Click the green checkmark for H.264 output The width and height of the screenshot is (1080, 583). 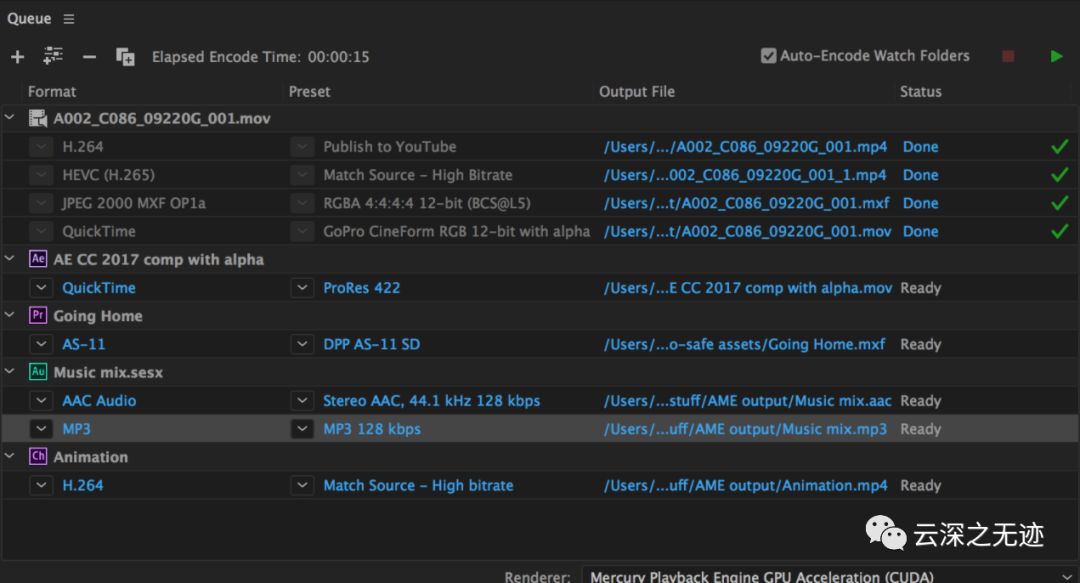pos(1059,146)
